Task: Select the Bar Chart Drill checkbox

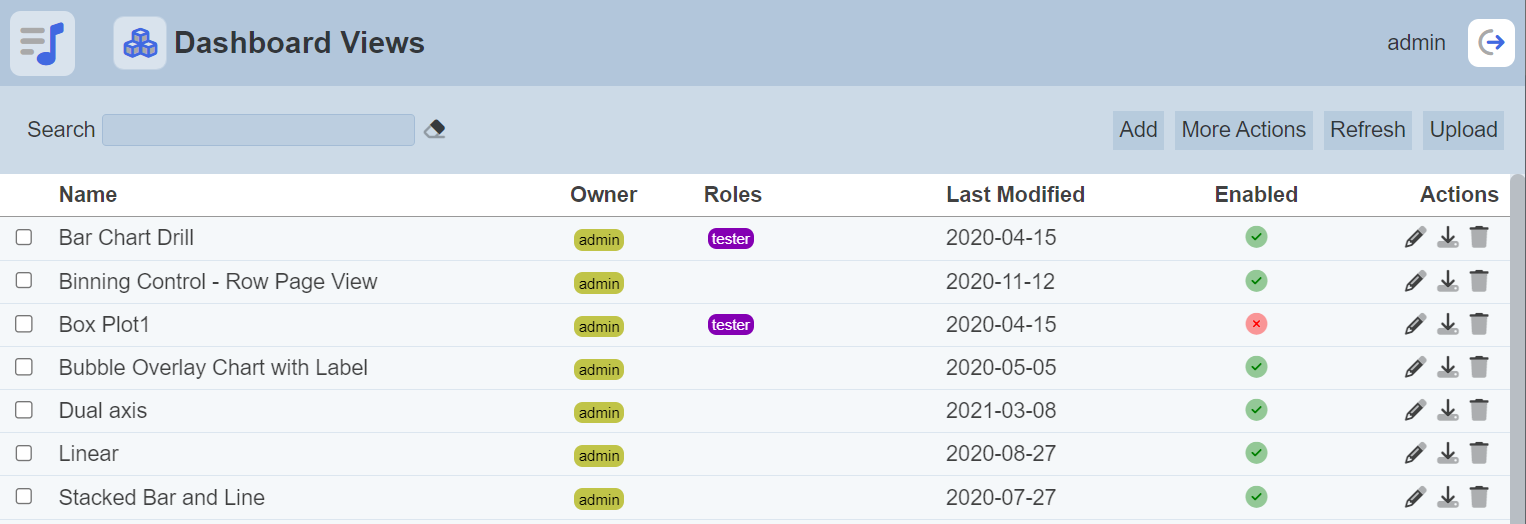Action: (24, 237)
